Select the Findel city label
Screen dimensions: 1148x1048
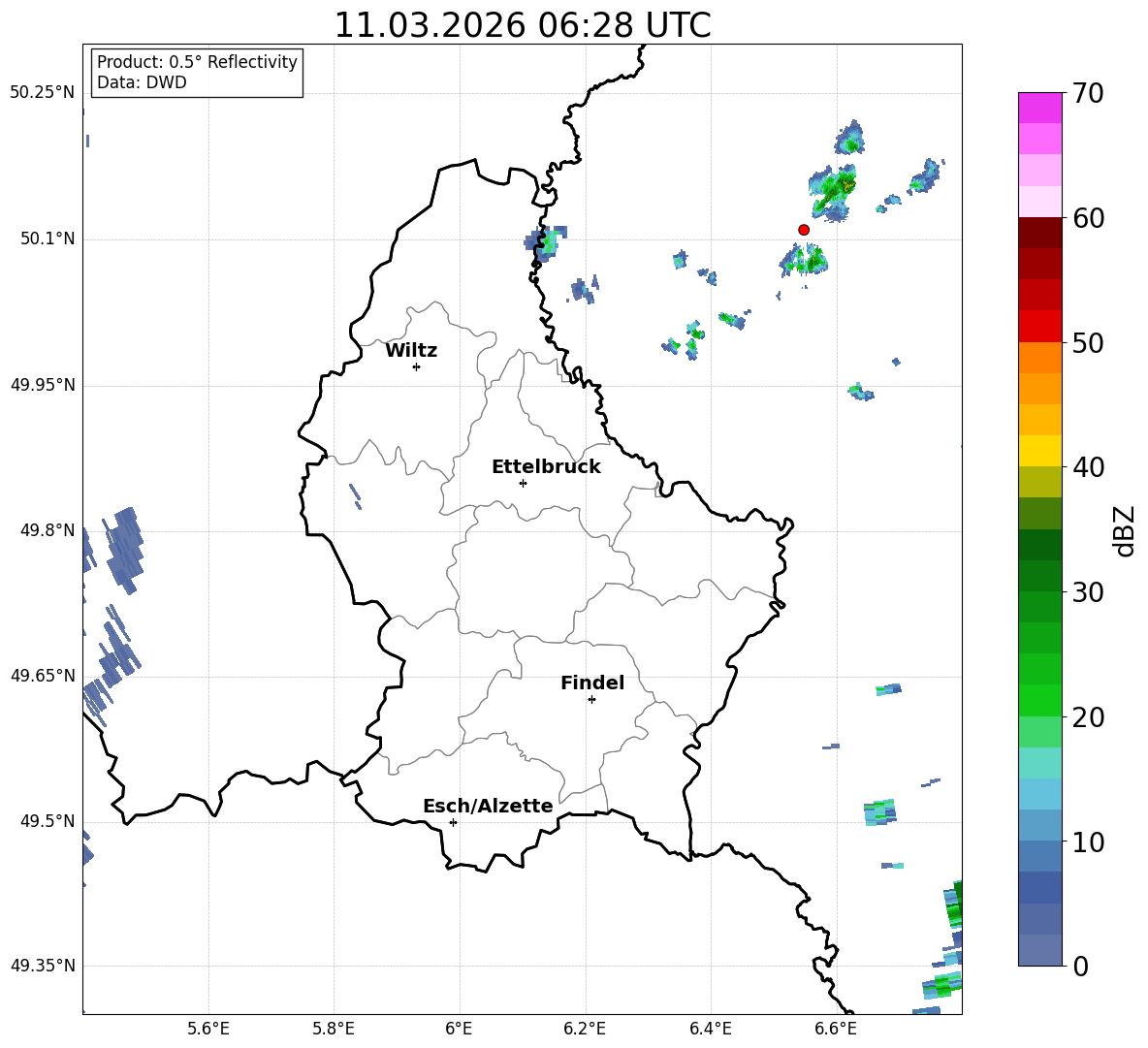pyautogui.click(x=592, y=683)
